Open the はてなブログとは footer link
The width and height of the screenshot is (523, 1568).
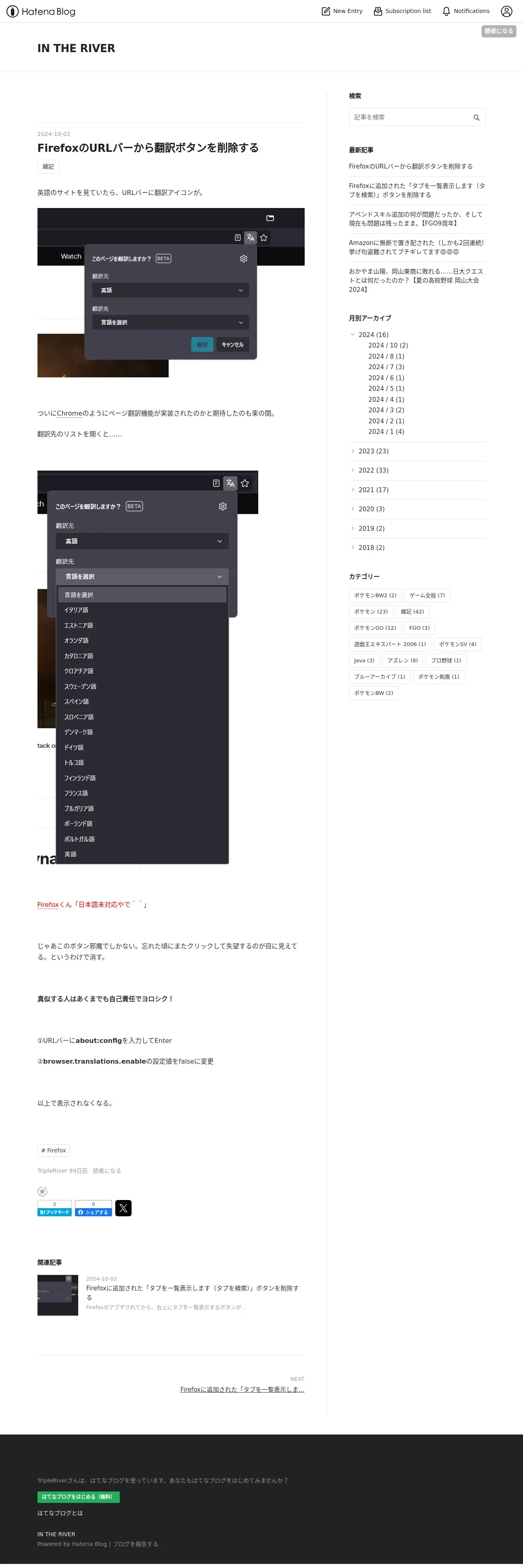click(59, 1513)
